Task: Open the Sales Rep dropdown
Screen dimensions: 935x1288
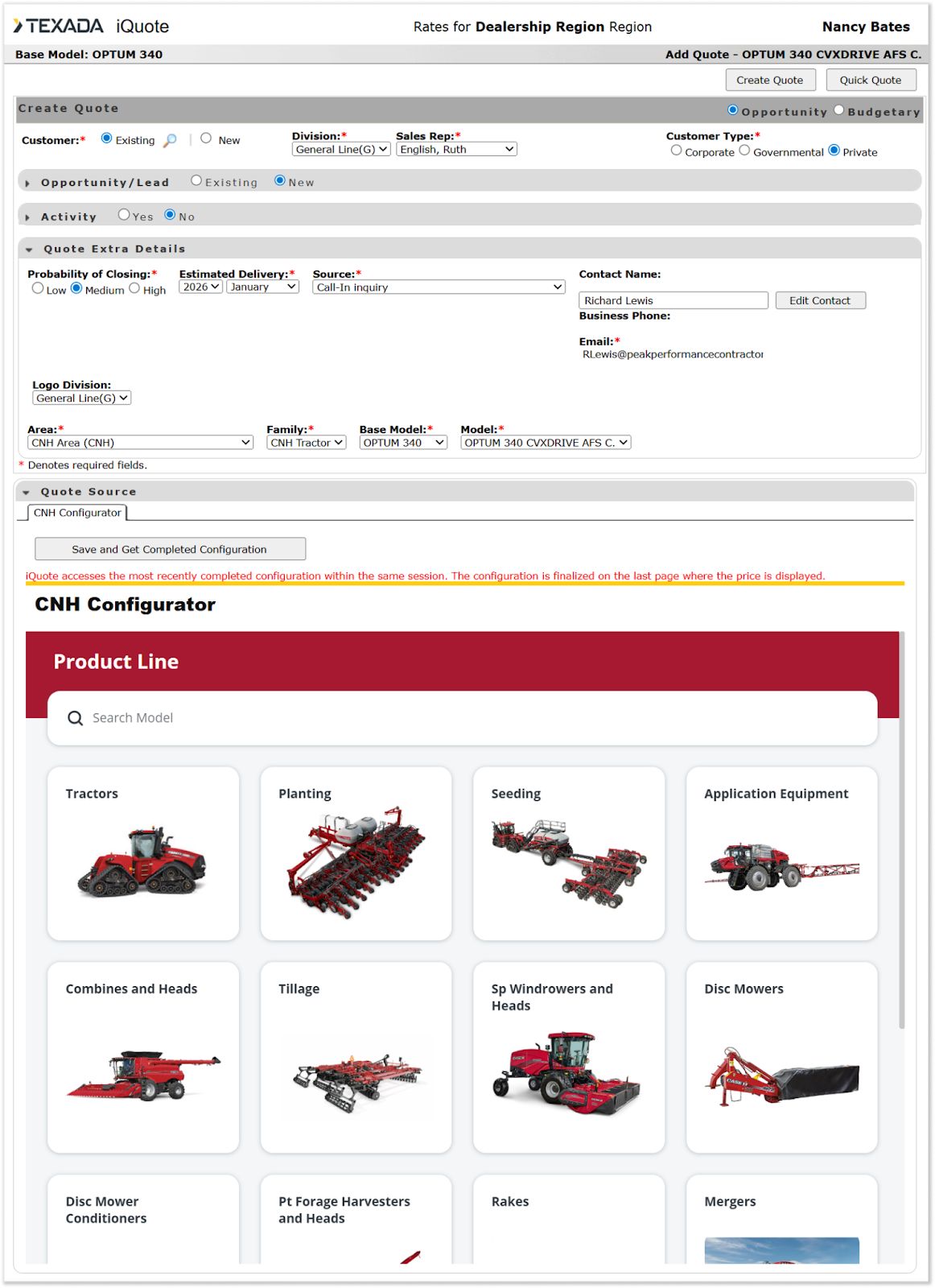Action: [456, 150]
